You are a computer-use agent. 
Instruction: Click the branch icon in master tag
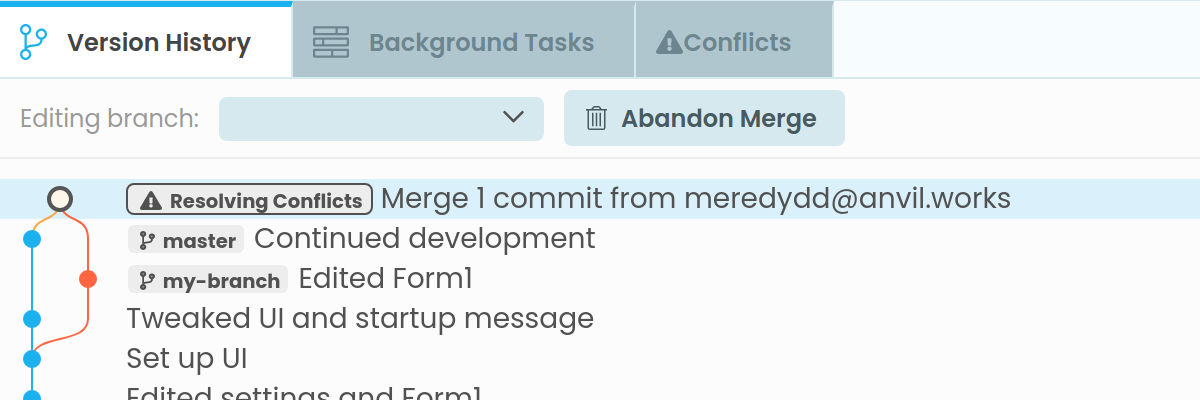(146, 241)
